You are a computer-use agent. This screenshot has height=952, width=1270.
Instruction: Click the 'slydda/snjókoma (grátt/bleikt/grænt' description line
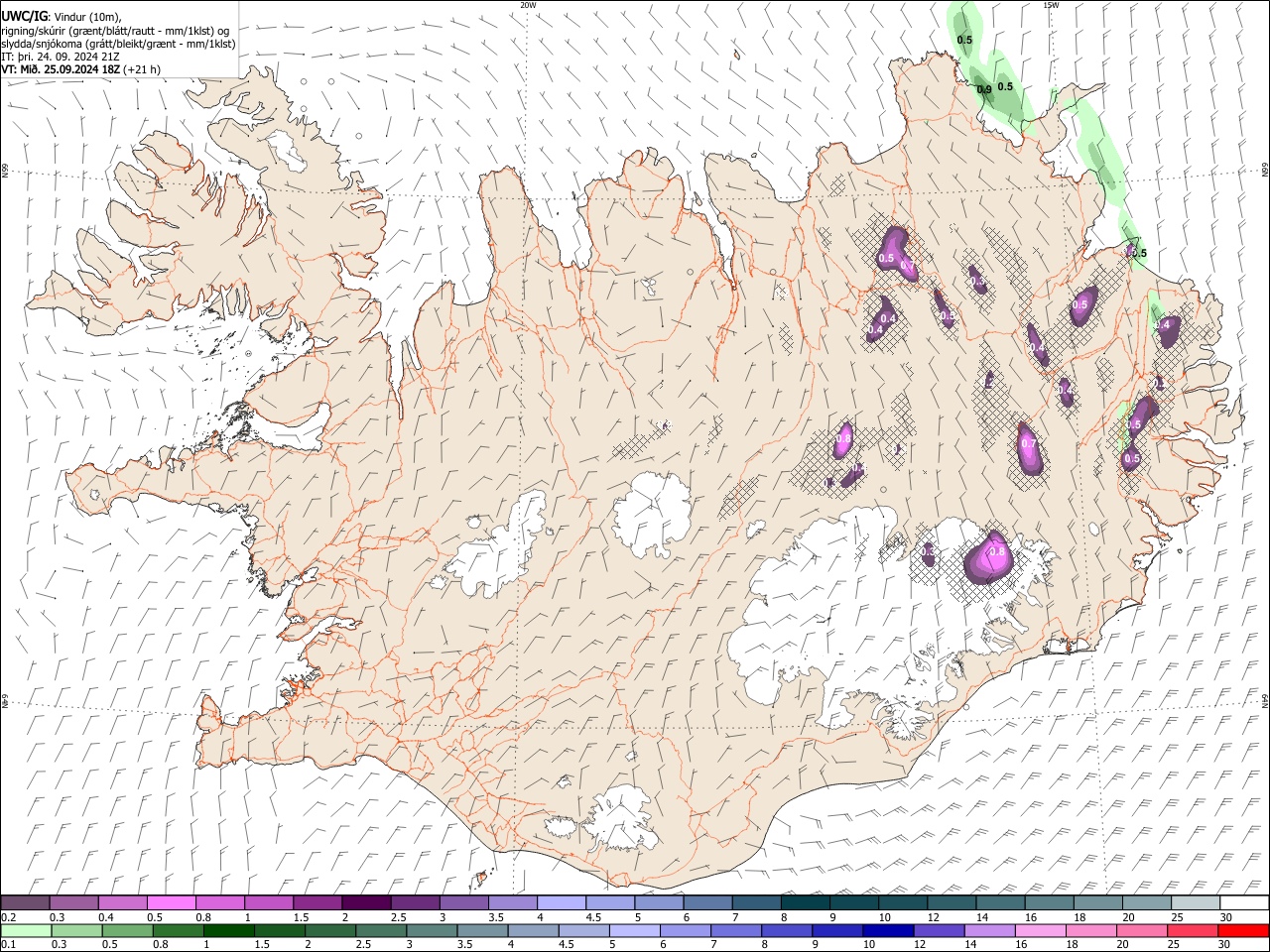[x=118, y=43]
